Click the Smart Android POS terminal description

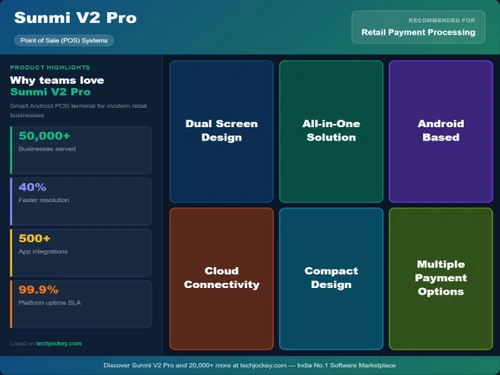pos(78,110)
